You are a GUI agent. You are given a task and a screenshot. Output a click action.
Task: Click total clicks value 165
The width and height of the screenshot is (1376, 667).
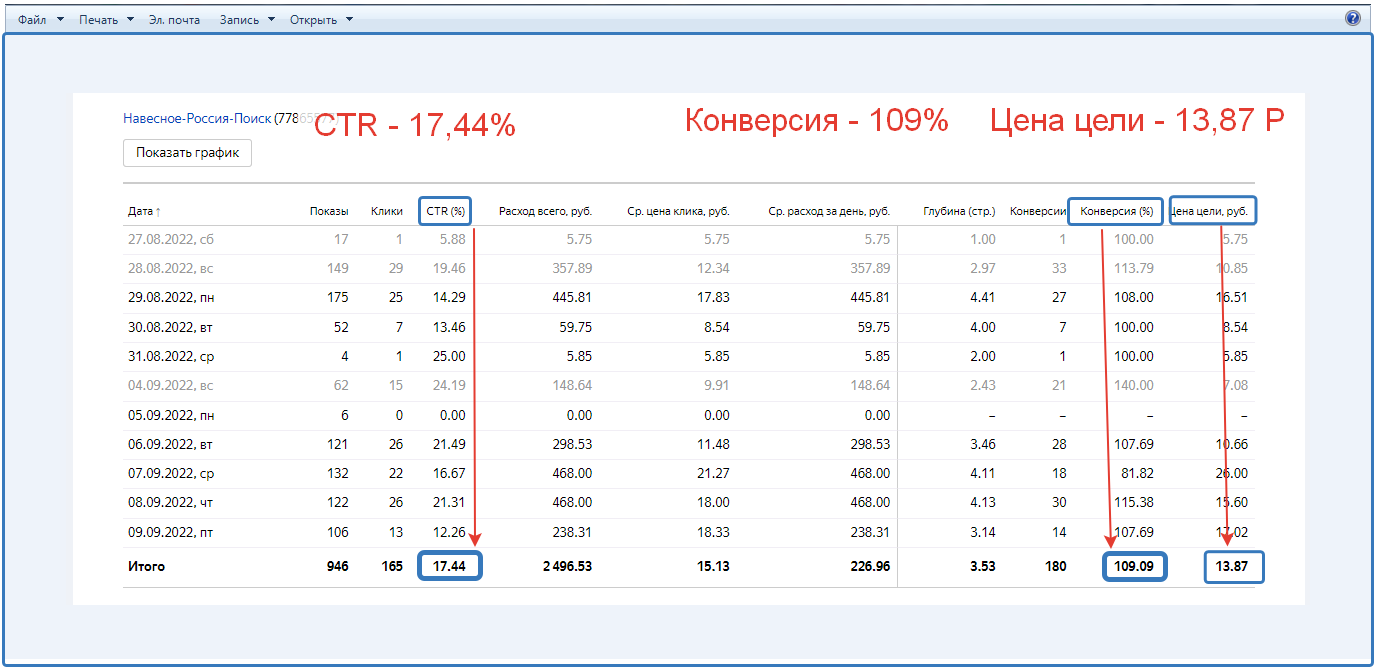[392, 566]
